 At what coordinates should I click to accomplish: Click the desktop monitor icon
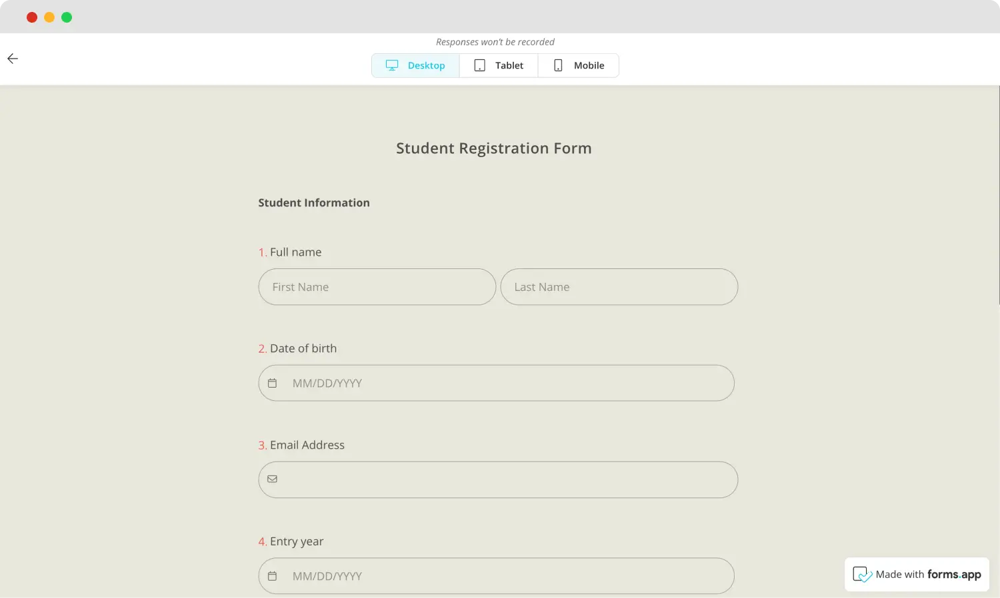click(x=392, y=66)
